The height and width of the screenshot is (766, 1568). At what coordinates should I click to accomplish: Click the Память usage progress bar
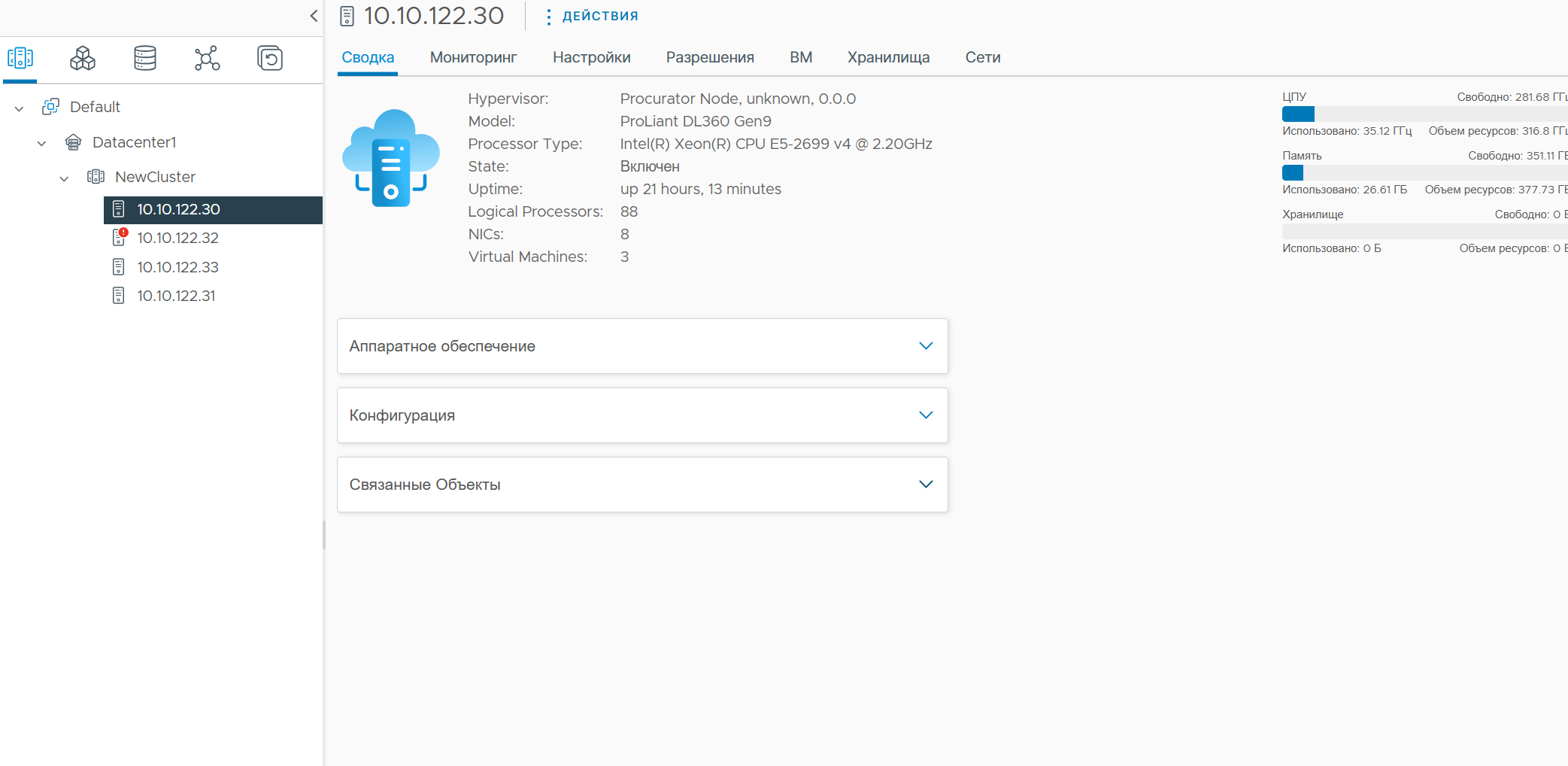[1424, 172]
